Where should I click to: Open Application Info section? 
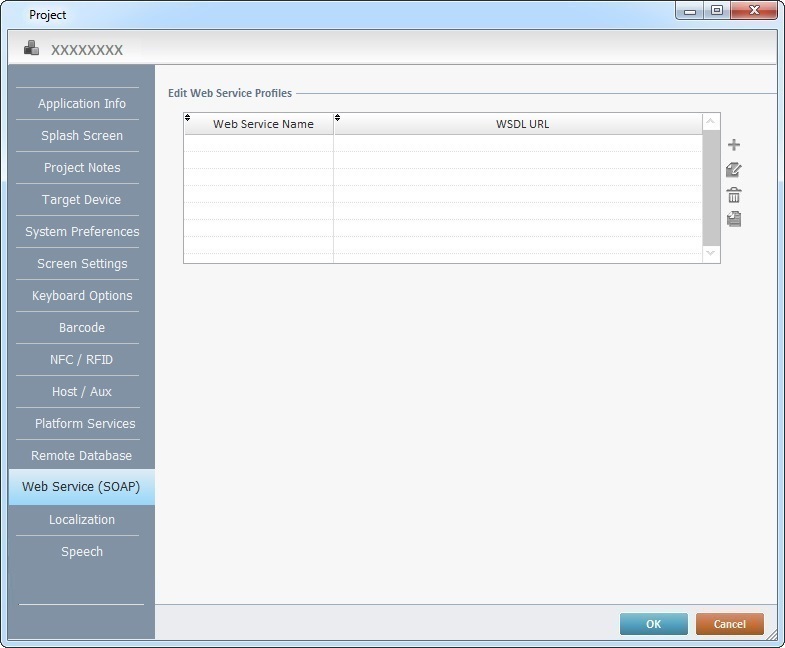(82, 104)
